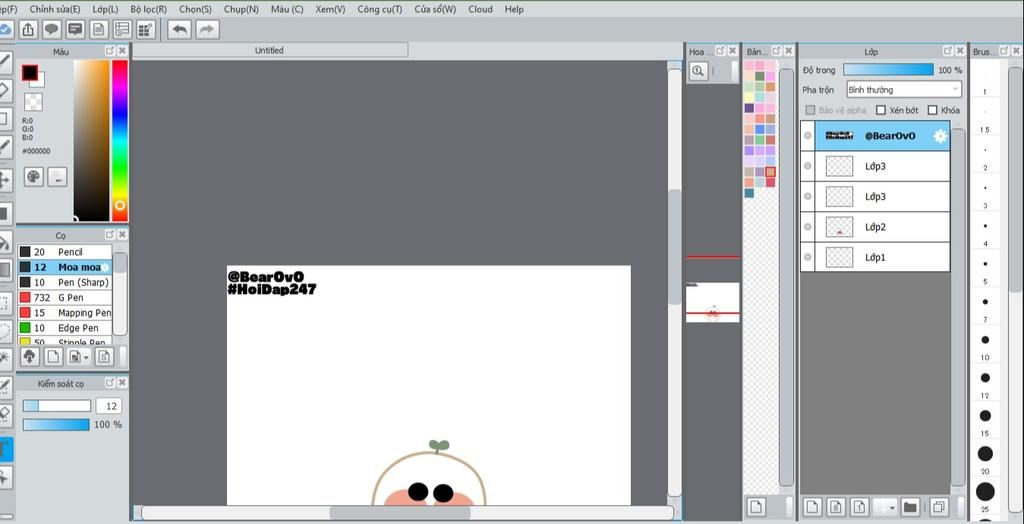
Task: Add new brush using page icon in Cọ panel
Action: 52,356
